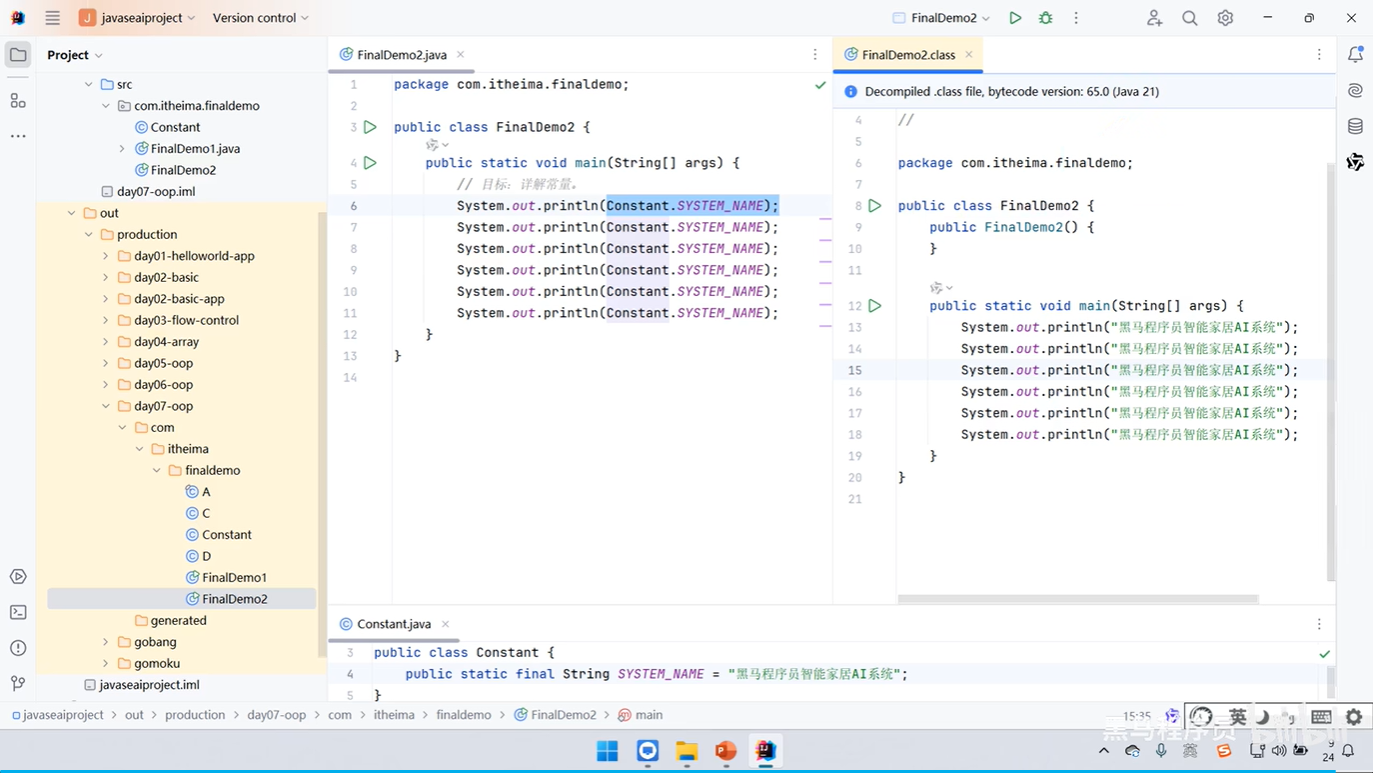
Task: Open IDE Settings via the gear icon
Action: point(1225,17)
